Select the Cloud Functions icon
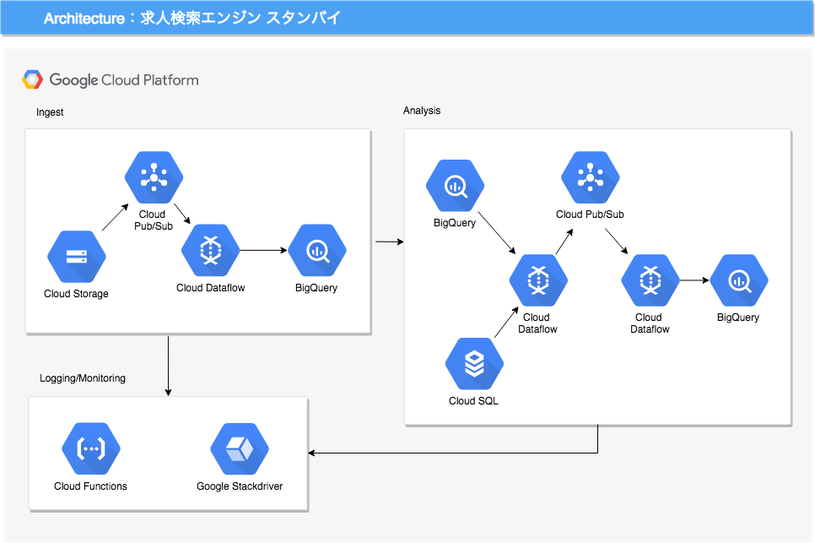The width and height of the screenshot is (815, 543). coord(91,448)
